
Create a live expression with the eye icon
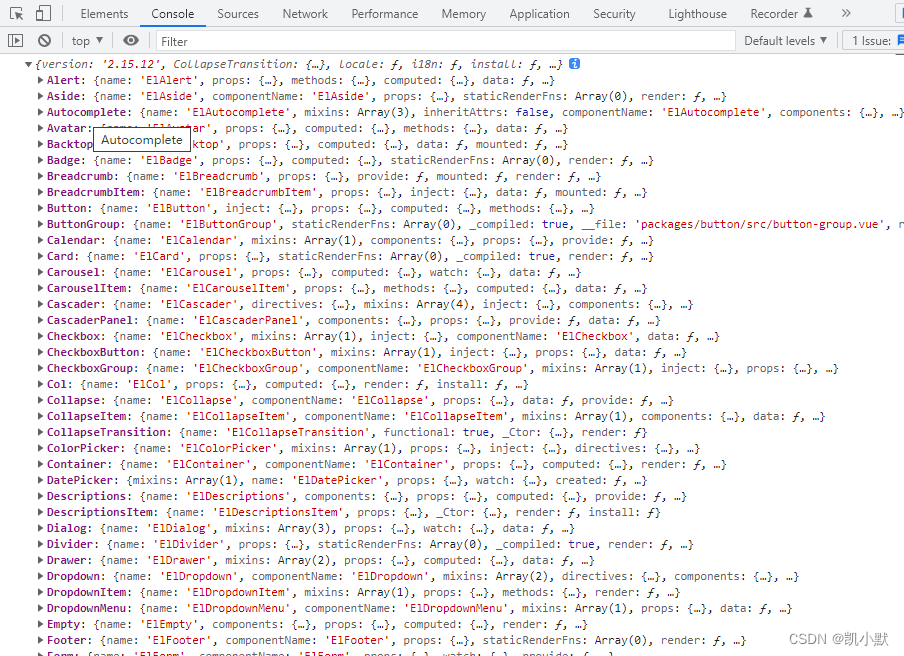[x=130, y=40]
